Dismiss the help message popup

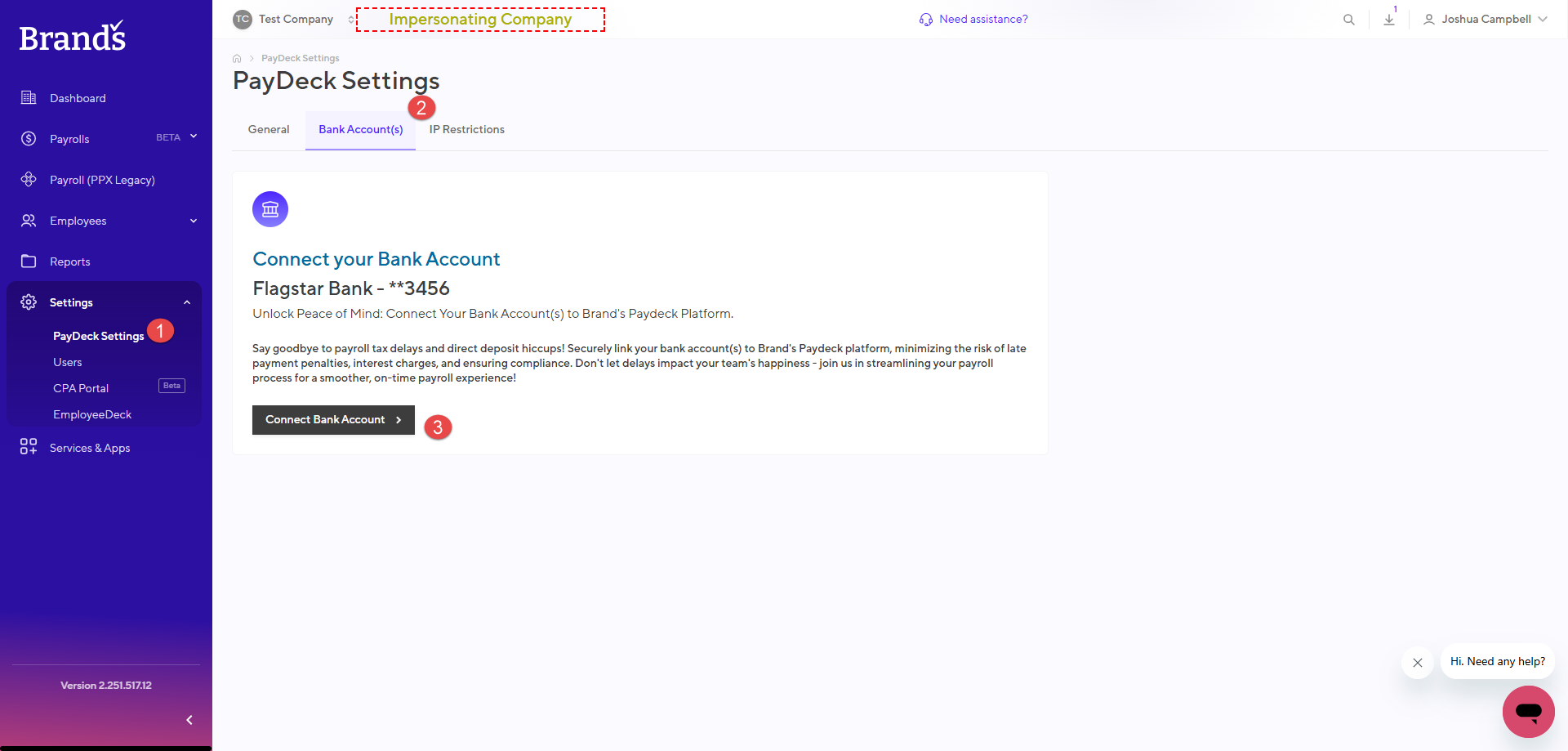(1418, 663)
